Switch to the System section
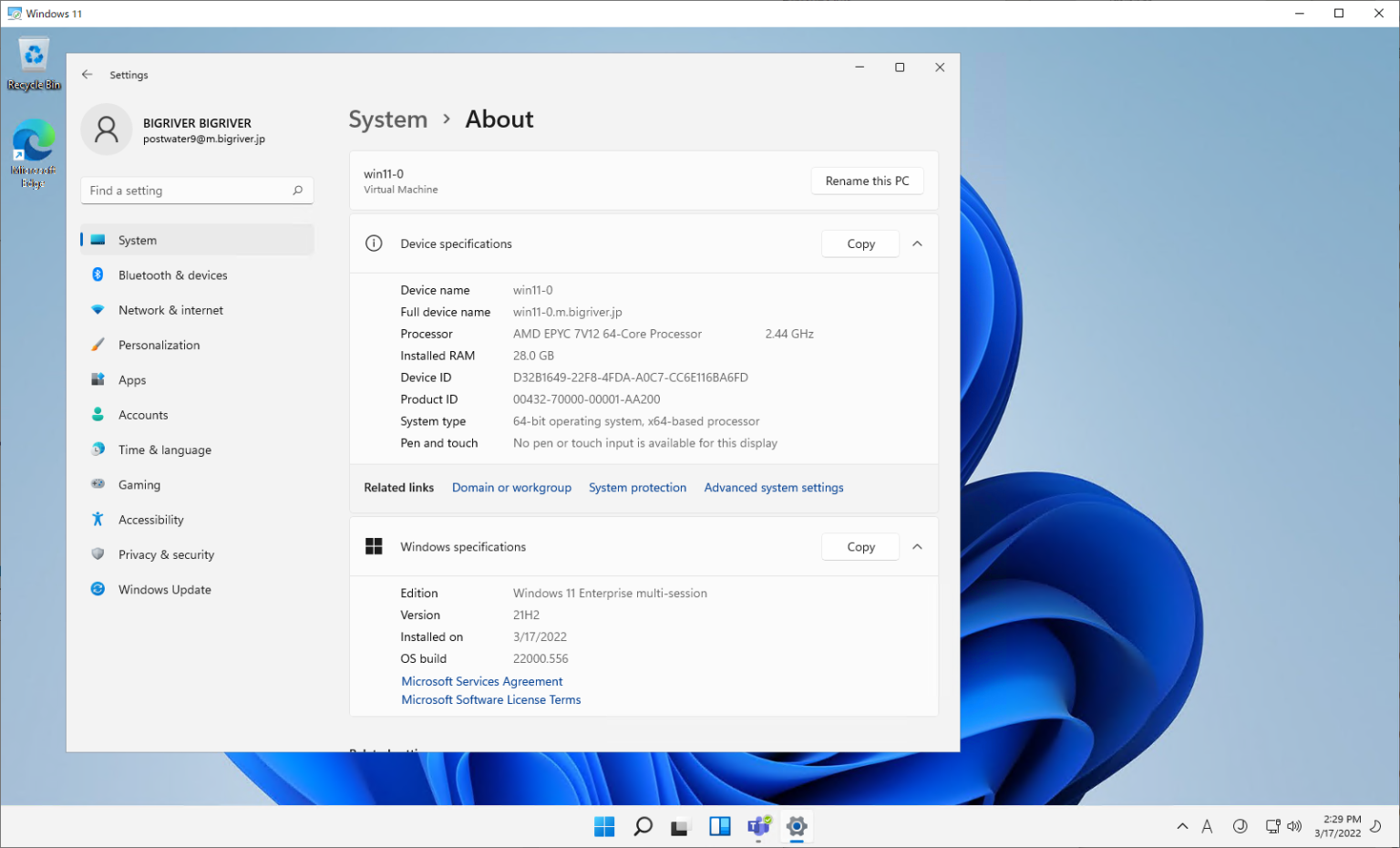Viewport: 1400px width, 848px height. coord(138,239)
